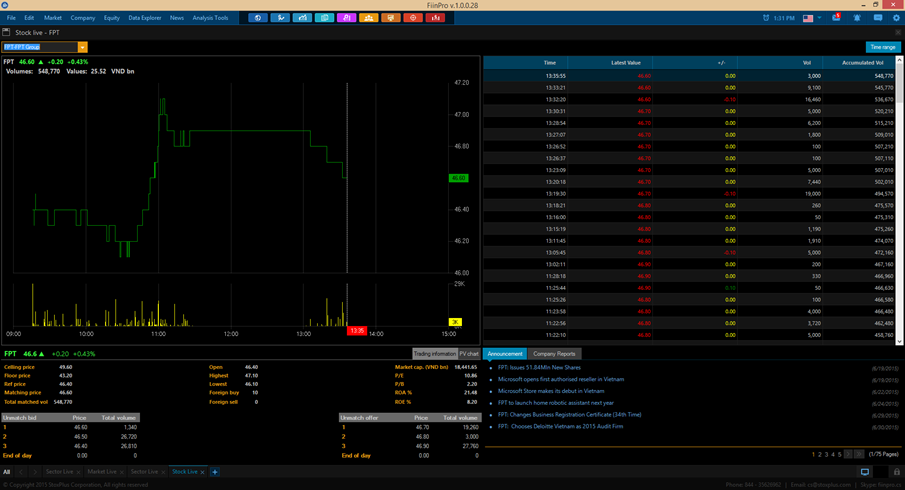This screenshot has height=490, width=905.
Task: Open the Market menu
Action: (53, 18)
